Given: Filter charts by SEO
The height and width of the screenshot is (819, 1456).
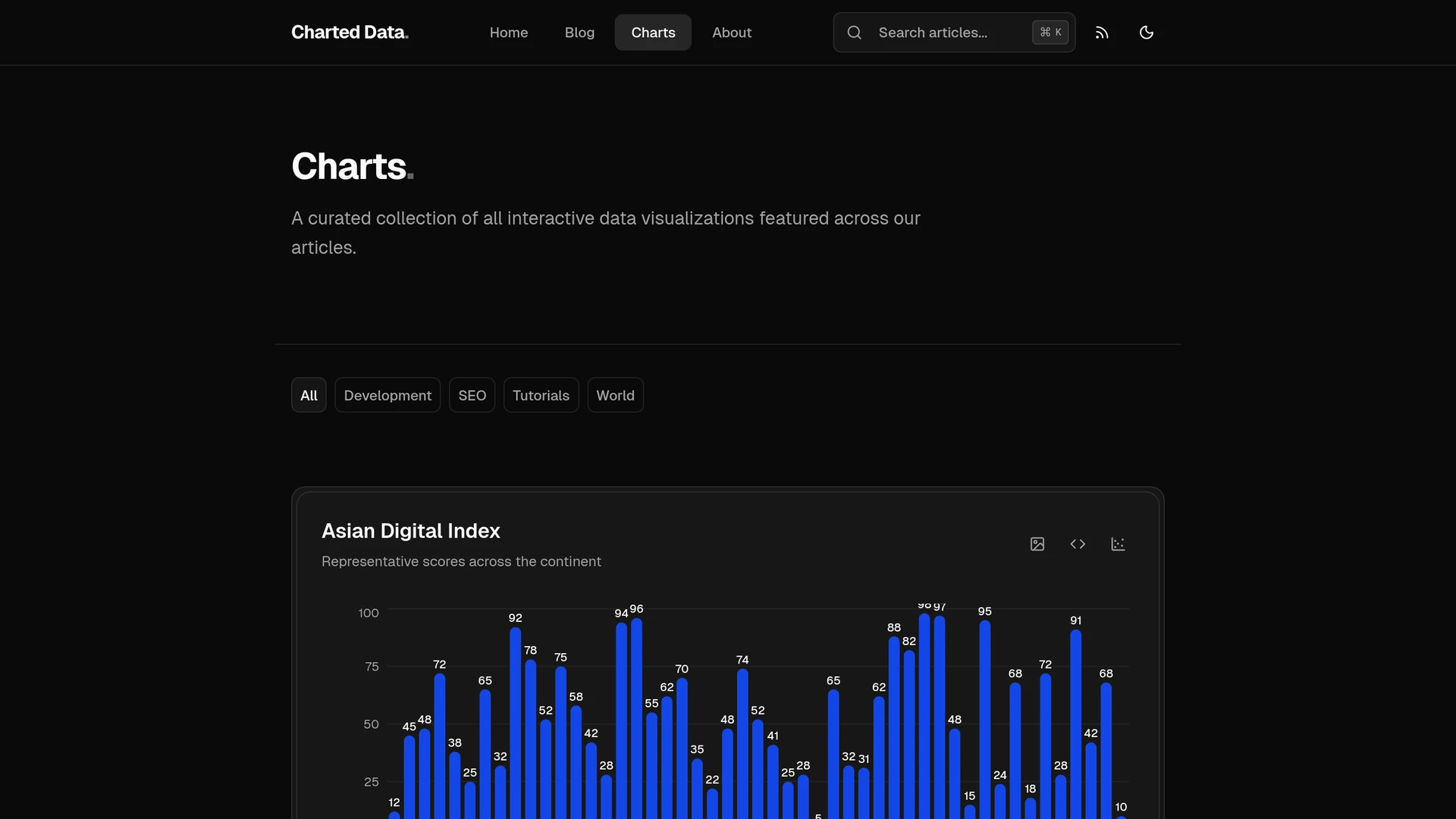Looking at the screenshot, I should 472,395.
